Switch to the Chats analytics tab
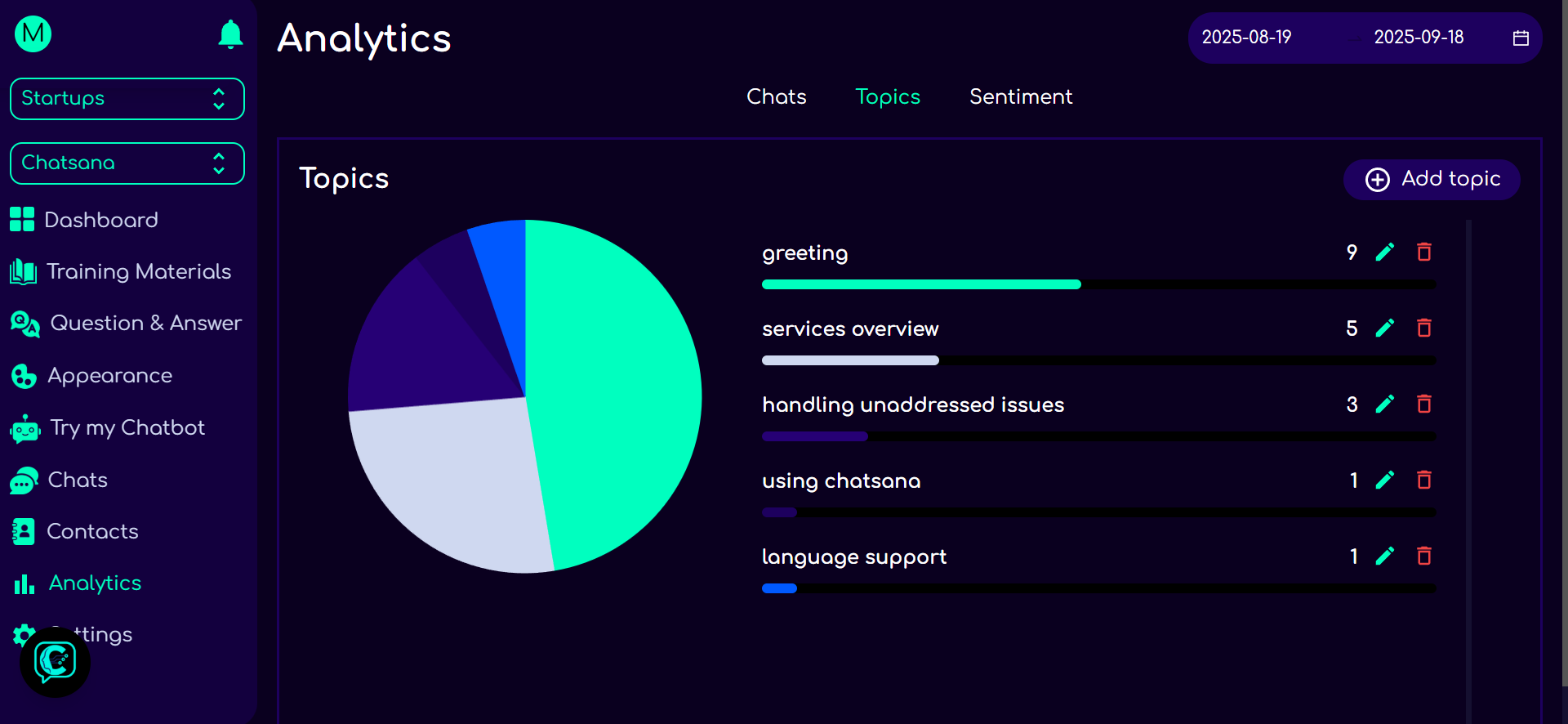1568x724 pixels. click(776, 97)
